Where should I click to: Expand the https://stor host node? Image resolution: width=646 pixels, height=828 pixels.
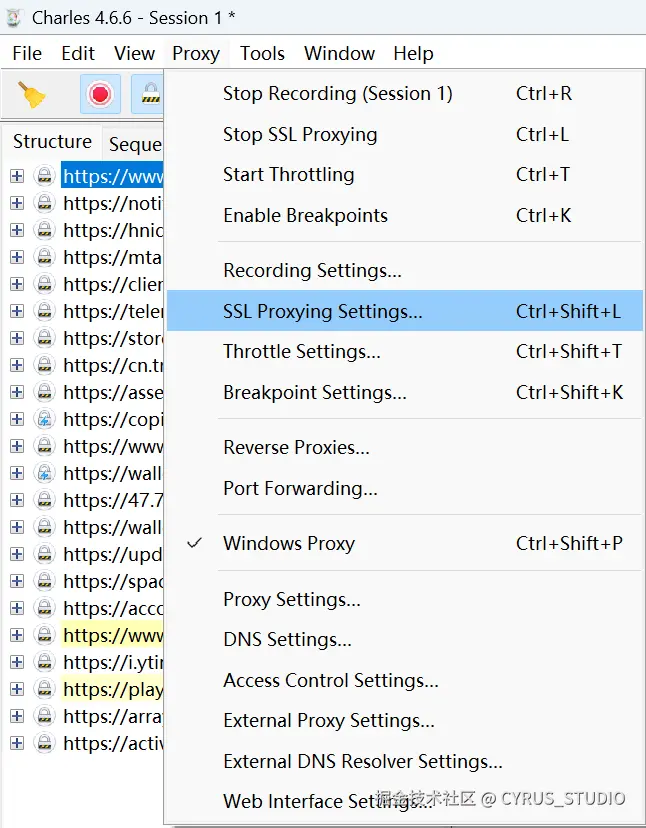(x=16, y=338)
